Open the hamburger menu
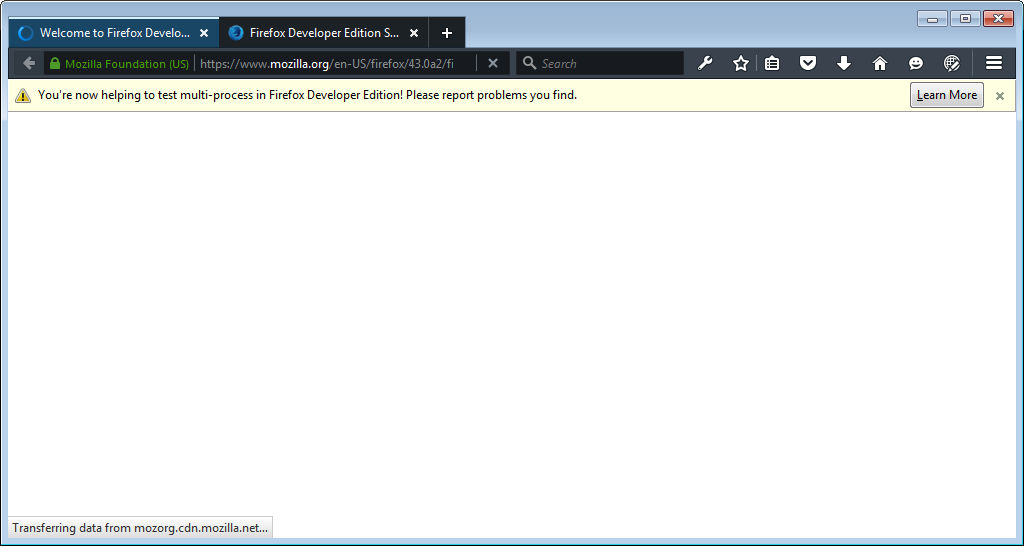This screenshot has height=546, width=1024. pos(994,63)
